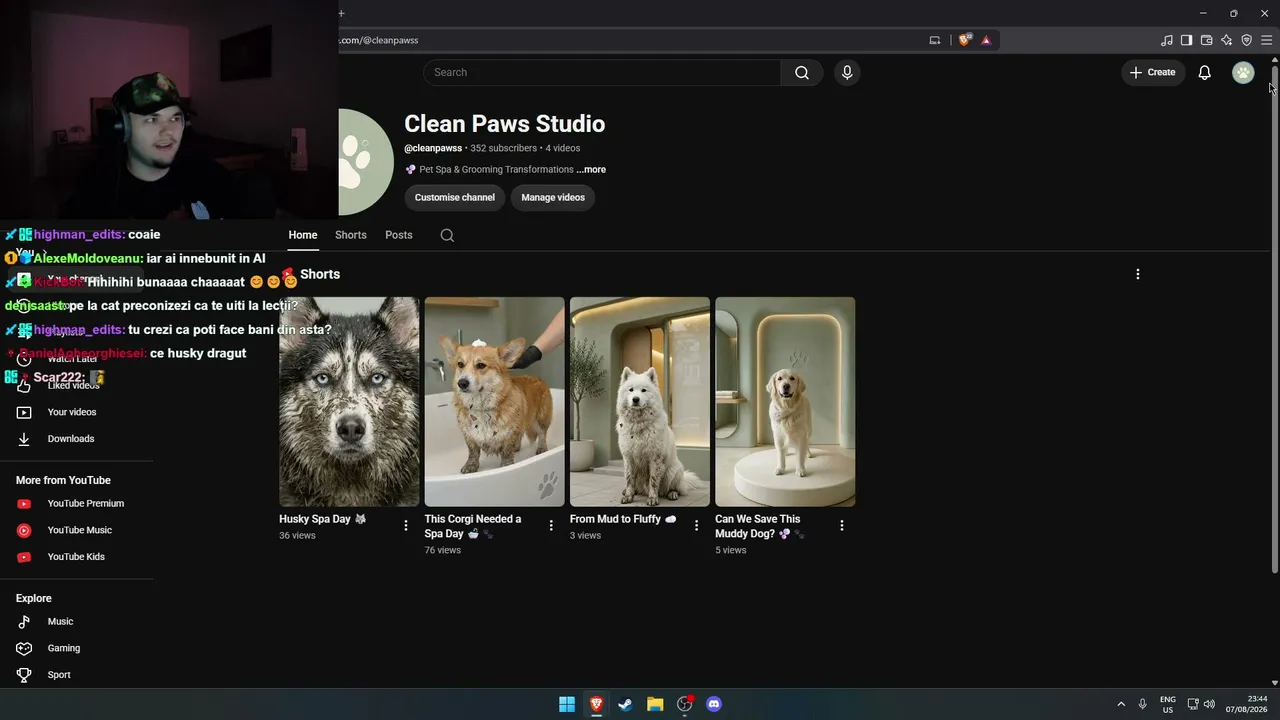This screenshot has height=720, width=1280.
Task: Open options for Can We Save This Muddy Dog
Action: (x=842, y=525)
